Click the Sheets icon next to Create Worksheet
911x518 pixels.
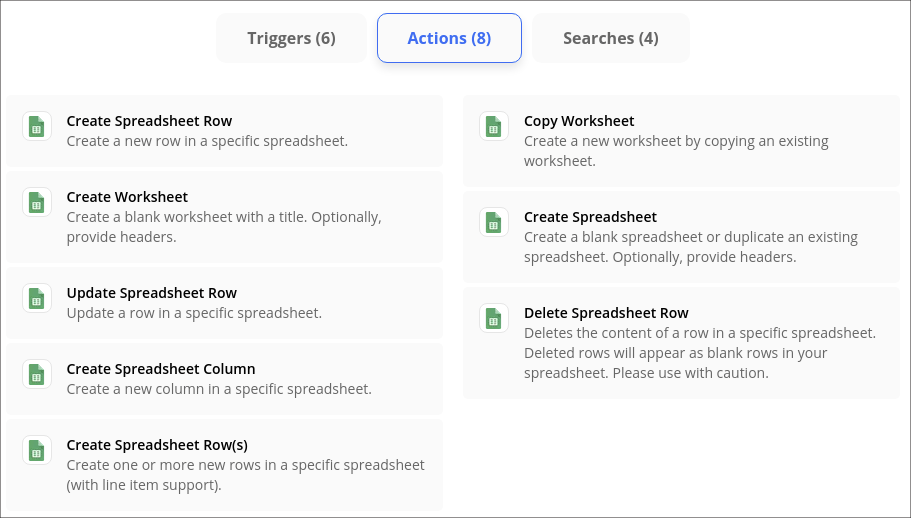coord(37,202)
